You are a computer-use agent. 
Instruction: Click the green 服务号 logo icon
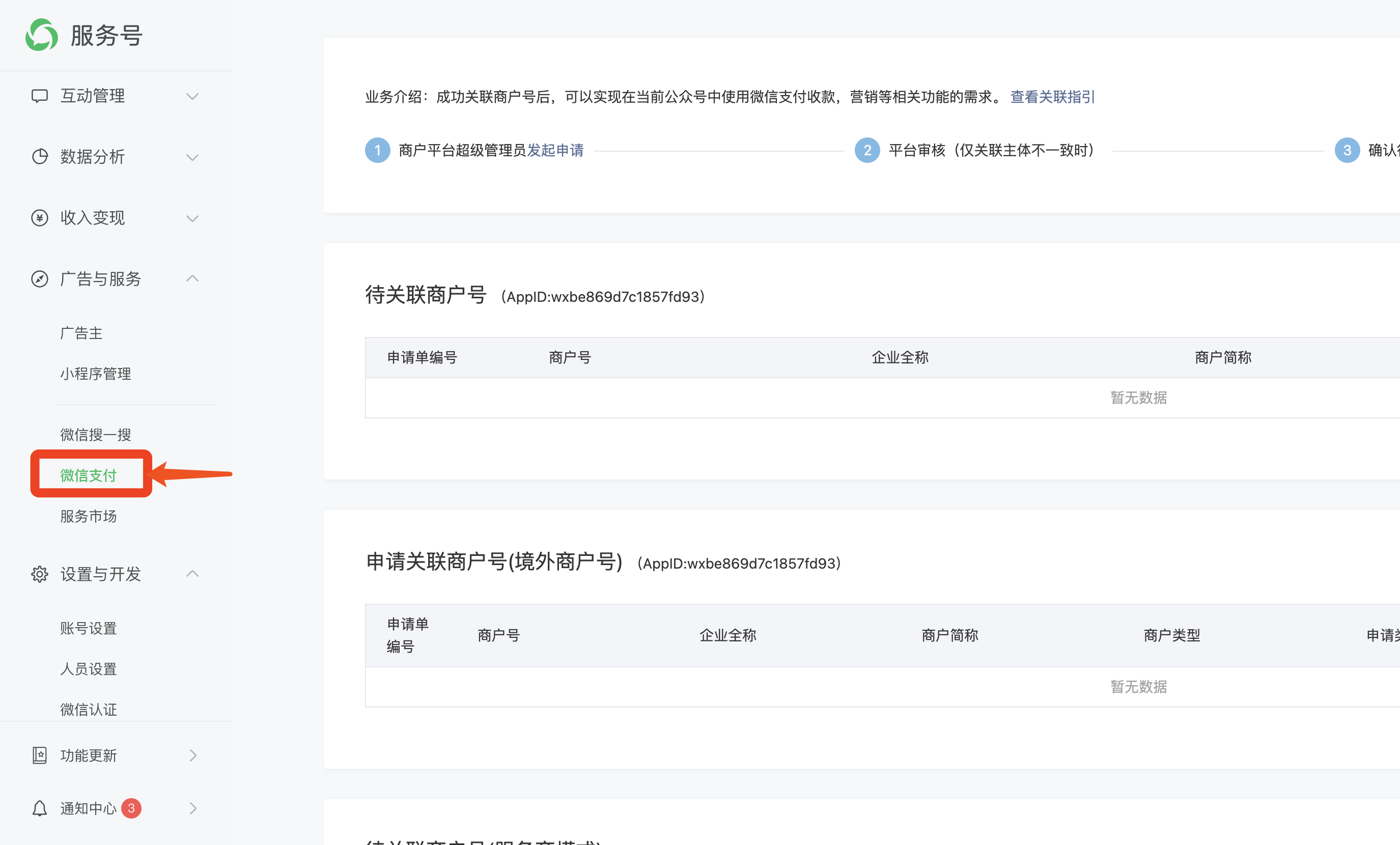41,35
